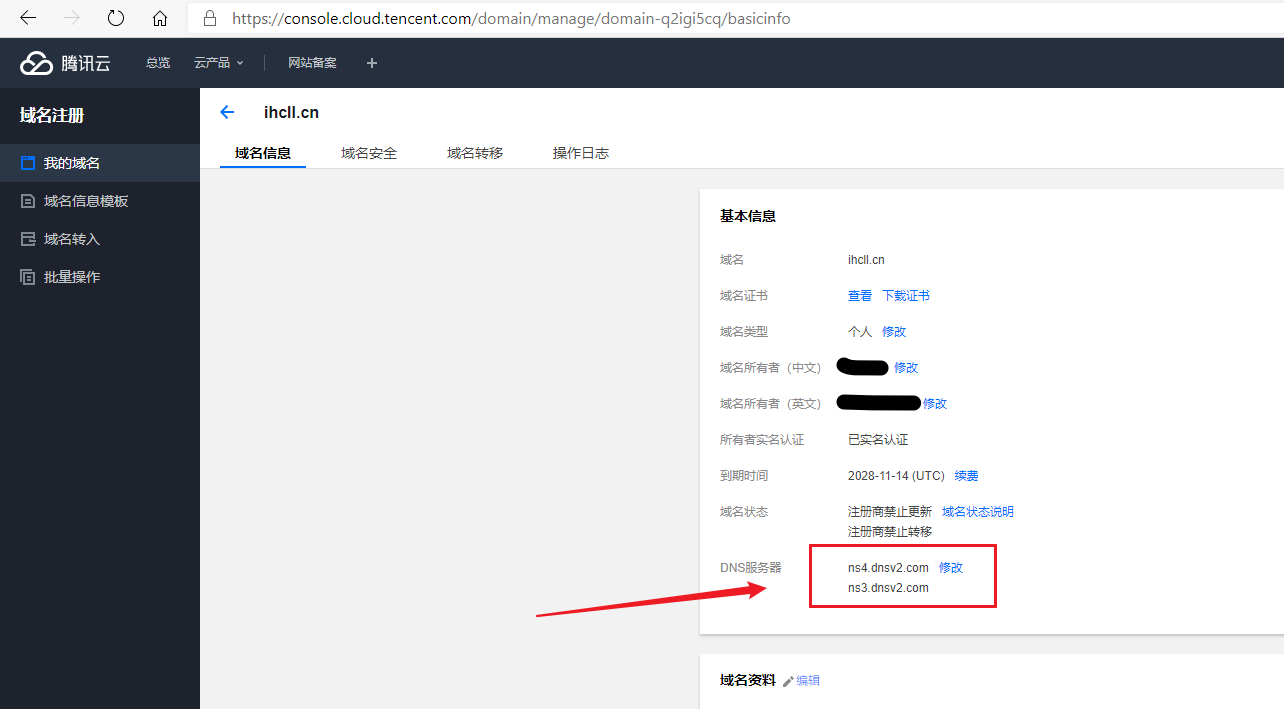
Task: Switch to the 域名安全 tab
Action: click(x=368, y=152)
